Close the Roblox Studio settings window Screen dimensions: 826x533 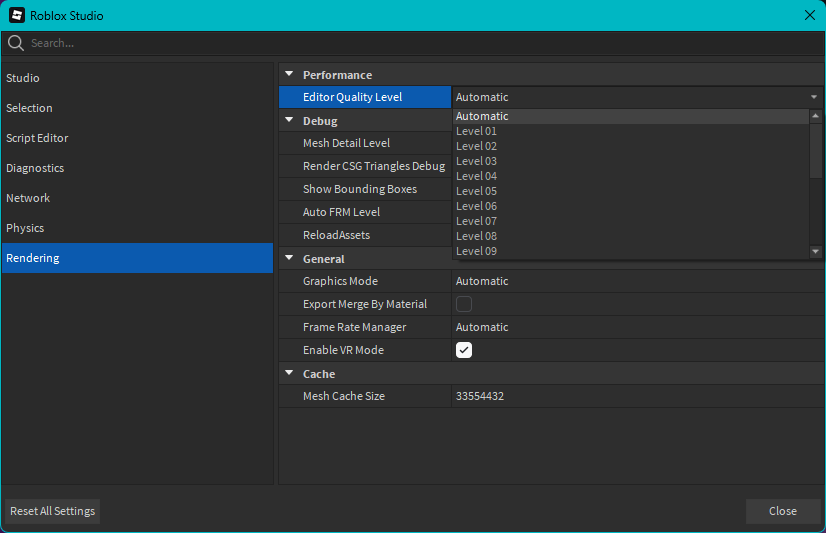click(810, 15)
